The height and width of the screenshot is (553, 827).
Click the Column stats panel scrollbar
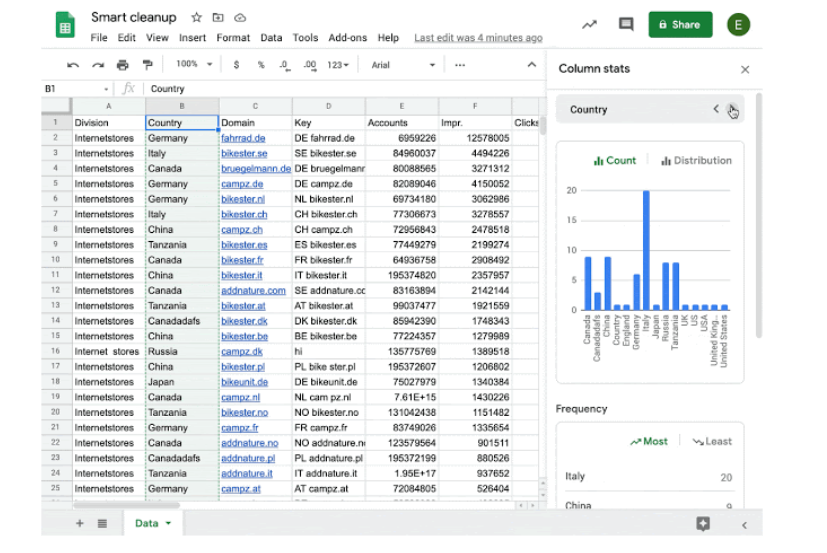point(758,215)
